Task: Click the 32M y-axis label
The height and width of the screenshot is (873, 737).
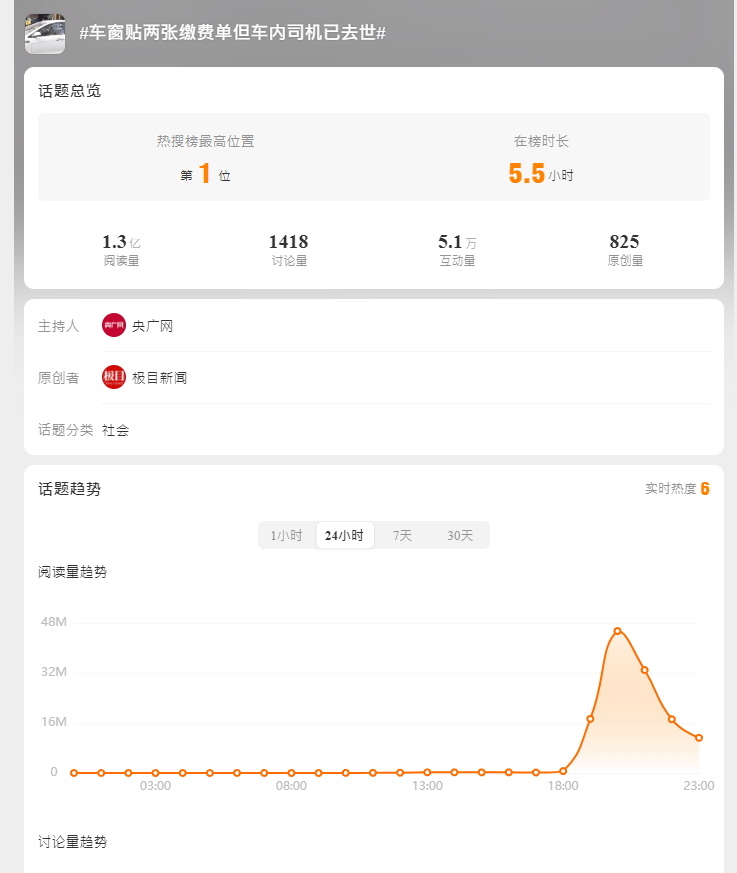Action: [x=53, y=671]
